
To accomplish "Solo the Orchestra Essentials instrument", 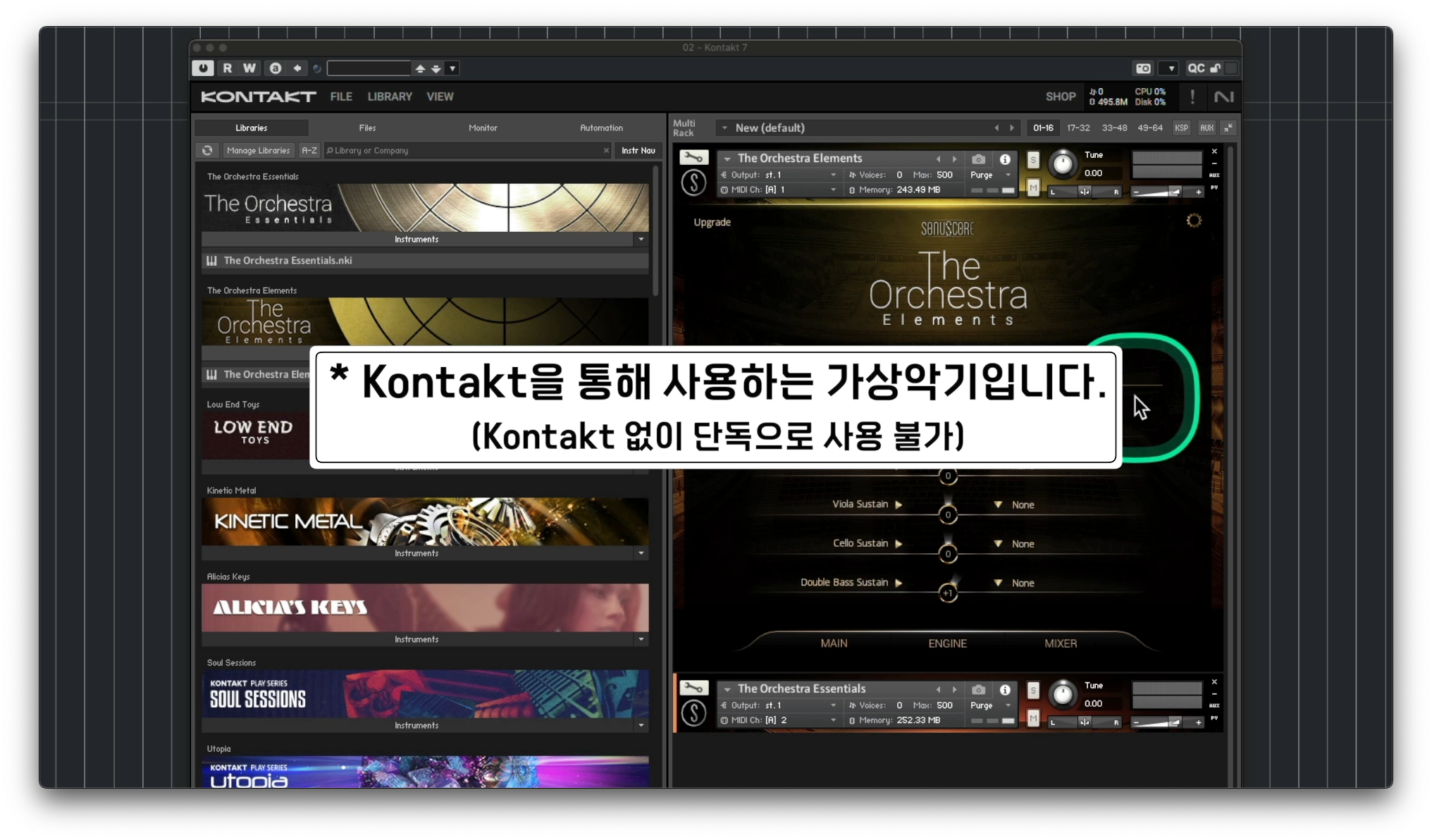I will click(1033, 691).
